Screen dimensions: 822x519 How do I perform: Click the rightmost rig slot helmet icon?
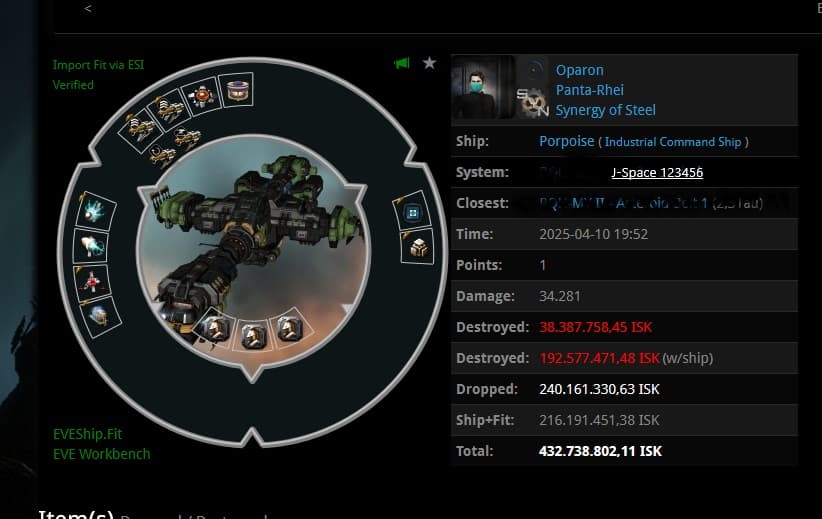point(290,328)
